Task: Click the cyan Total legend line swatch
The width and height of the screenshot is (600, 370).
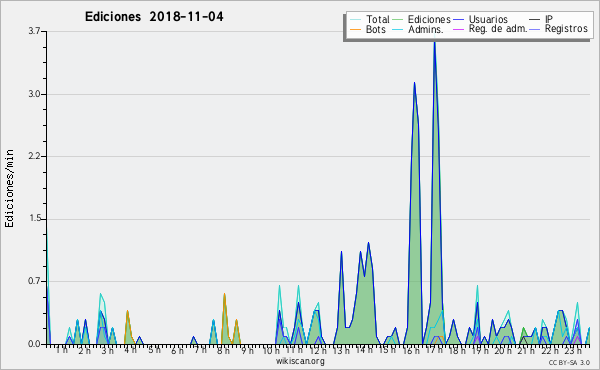Action: (355, 20)
